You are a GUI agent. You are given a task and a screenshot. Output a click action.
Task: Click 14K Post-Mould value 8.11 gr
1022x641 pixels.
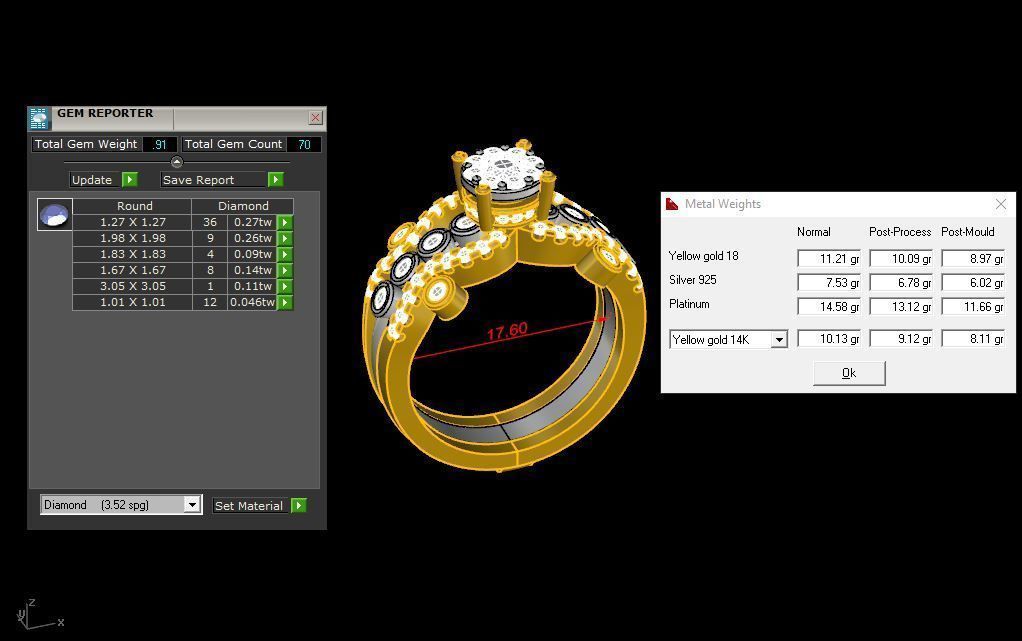click(x=973, y=339)
